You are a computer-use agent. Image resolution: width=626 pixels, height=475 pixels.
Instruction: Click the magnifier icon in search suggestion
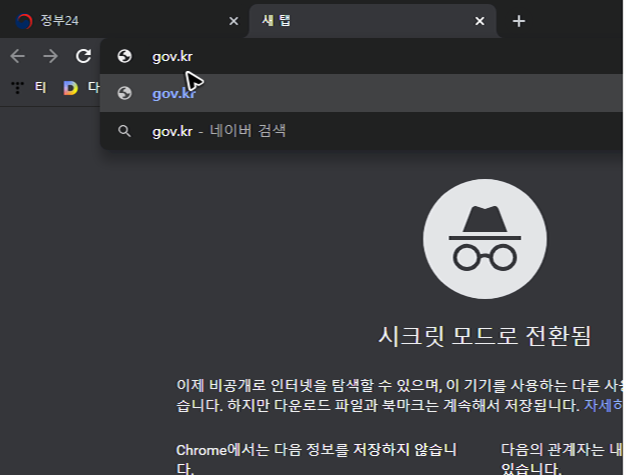pos(124,131)
